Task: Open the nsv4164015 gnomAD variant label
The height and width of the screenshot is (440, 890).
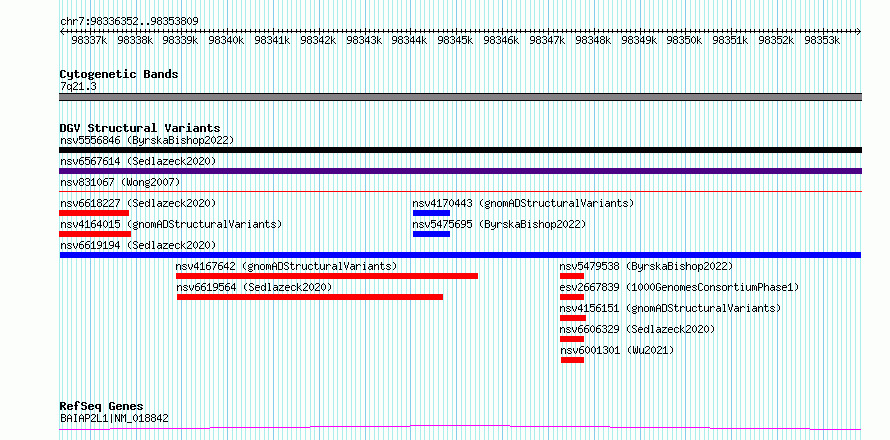Action: pos(171,224)
